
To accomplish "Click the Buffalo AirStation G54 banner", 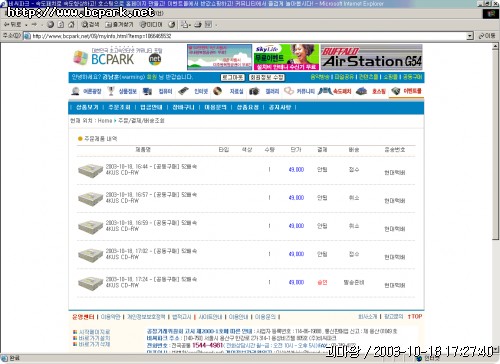I will (x=372, y=57).
